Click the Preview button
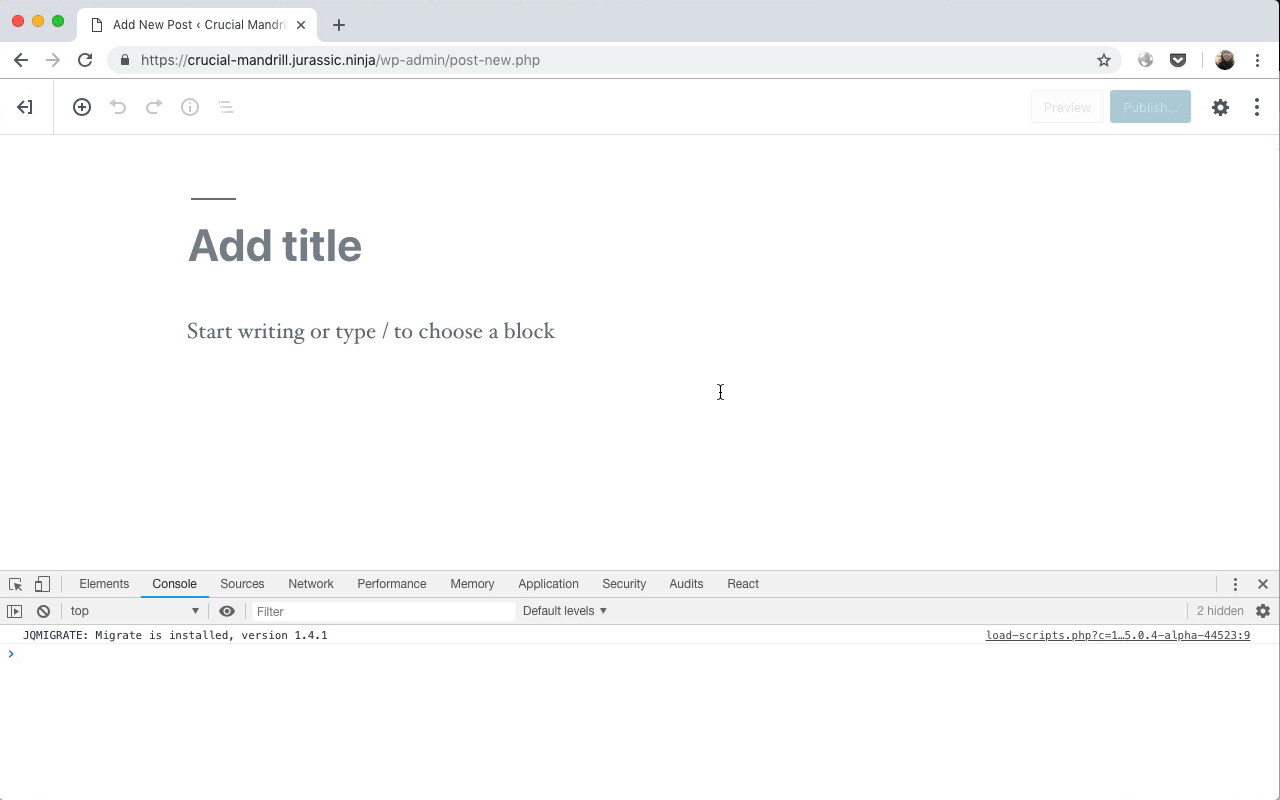Image resolution: width=1280 pixels, height=800 pixels. [1067, 107]
